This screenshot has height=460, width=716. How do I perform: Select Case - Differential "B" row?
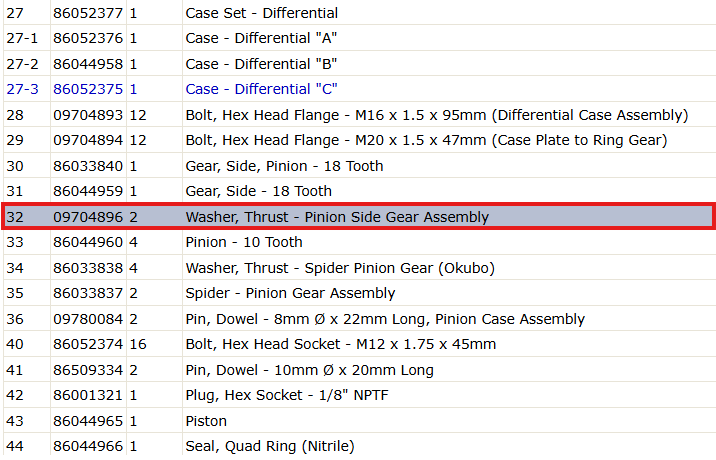[x=360, y=63]
